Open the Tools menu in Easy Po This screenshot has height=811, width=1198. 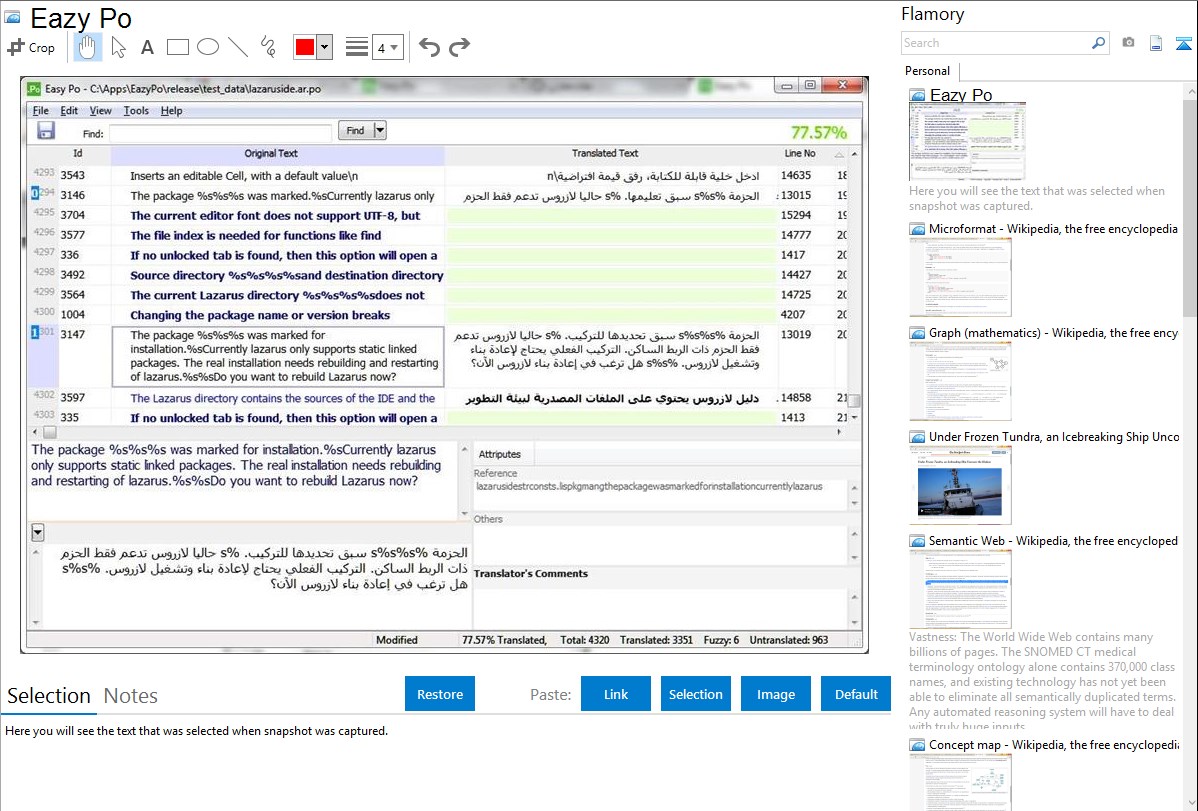[x=136, y=111]
